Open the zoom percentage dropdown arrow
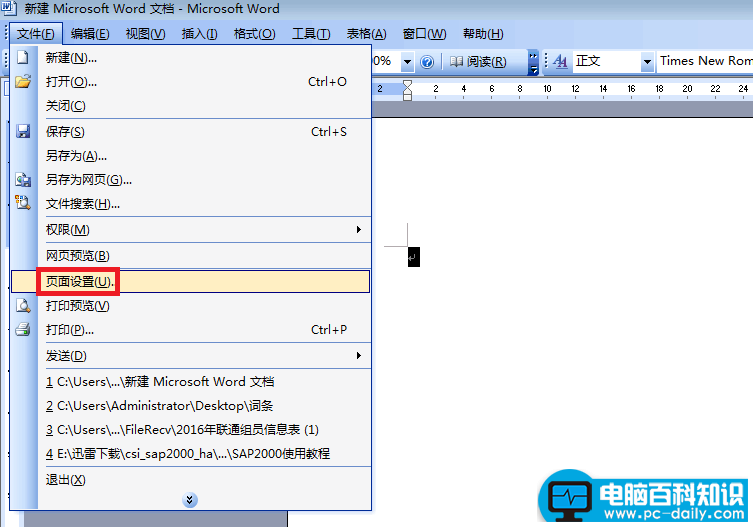 coord(407,61)
